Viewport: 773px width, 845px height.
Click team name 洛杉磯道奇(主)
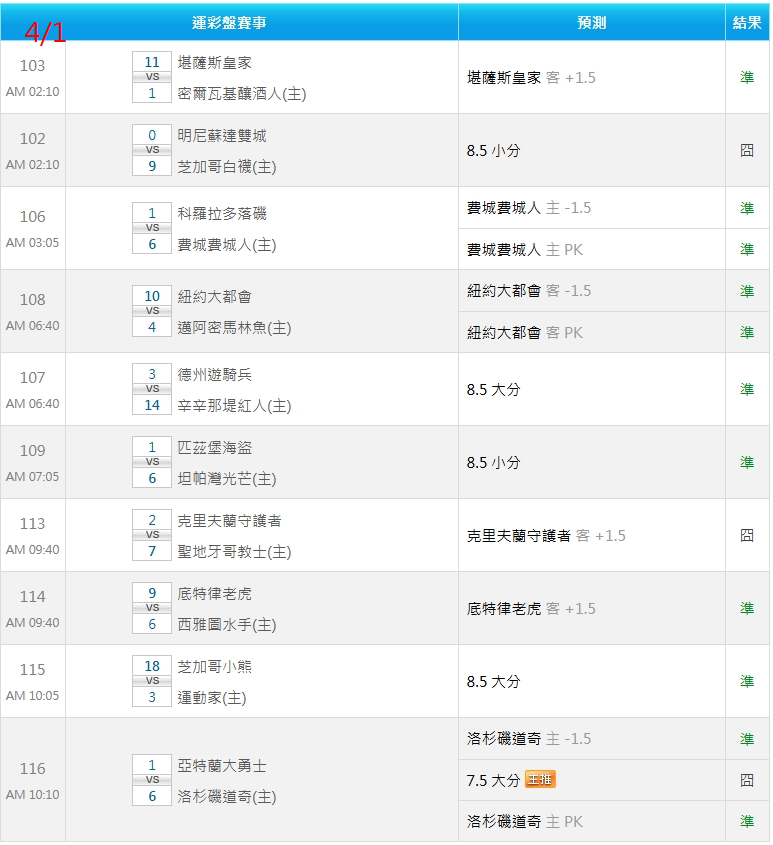click(227, 797)
